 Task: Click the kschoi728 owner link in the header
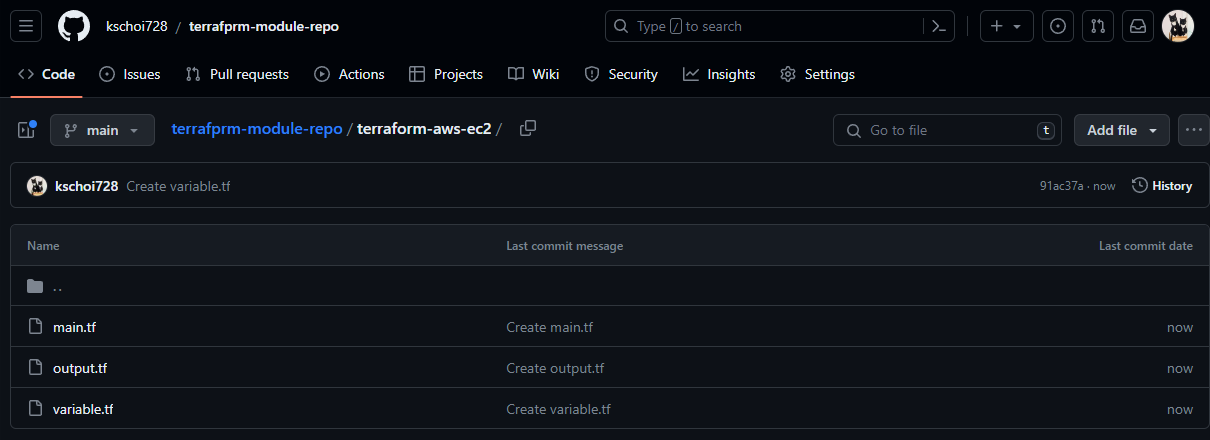[x=136, y=26]
